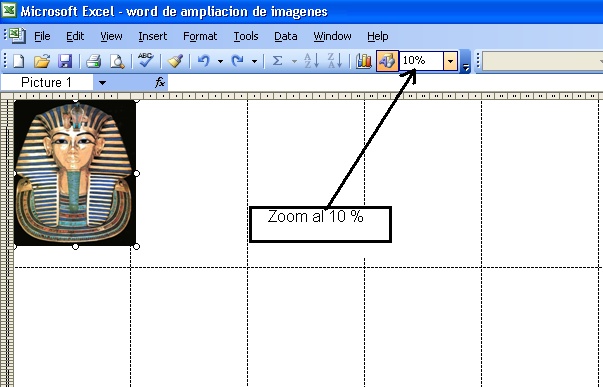This screenshot has height=387, width=603.
Task: Open the toolbar options expander
Action: click(466, 62)
